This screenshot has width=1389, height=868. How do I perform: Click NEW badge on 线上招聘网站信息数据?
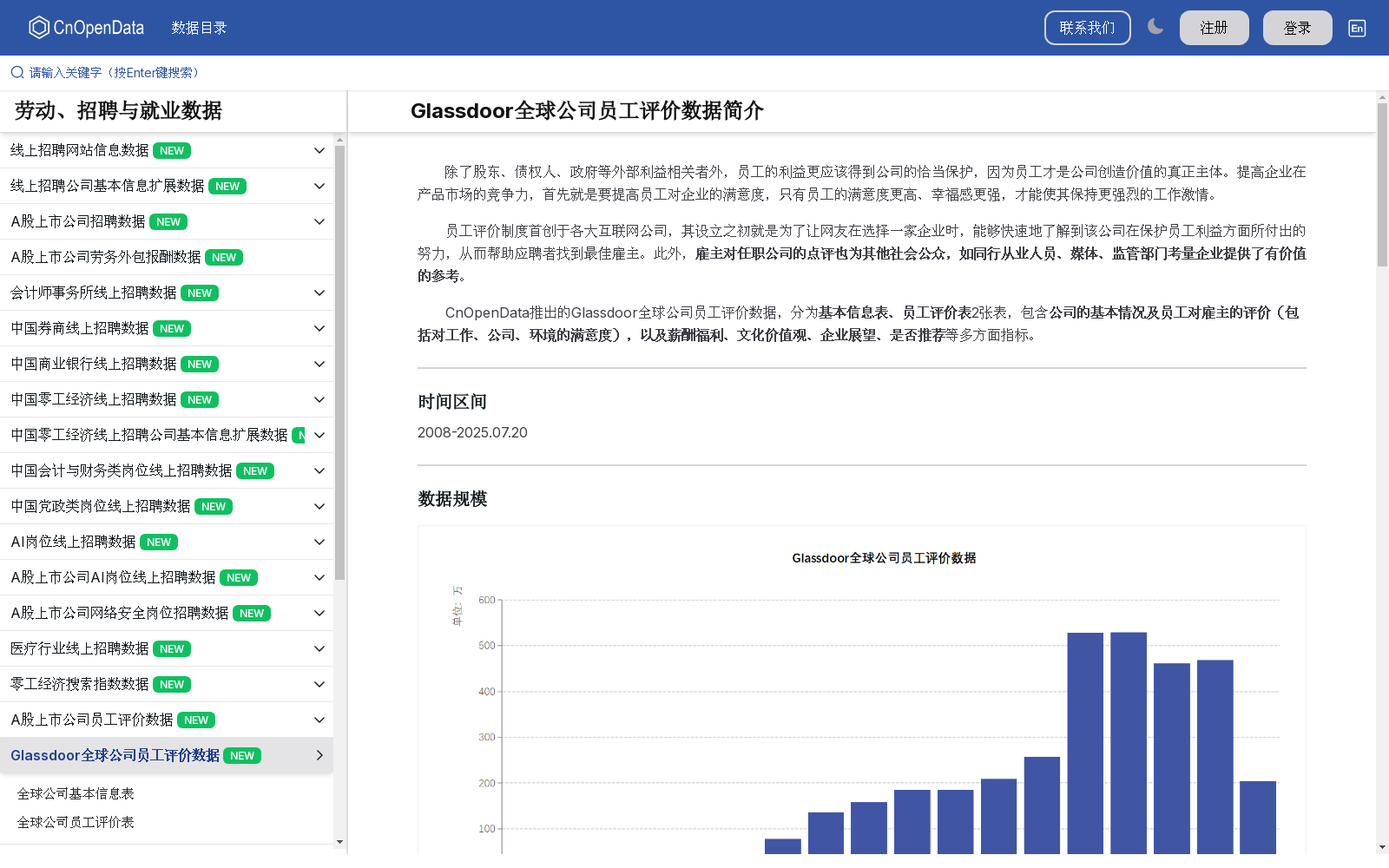click(x=172, y=151)
